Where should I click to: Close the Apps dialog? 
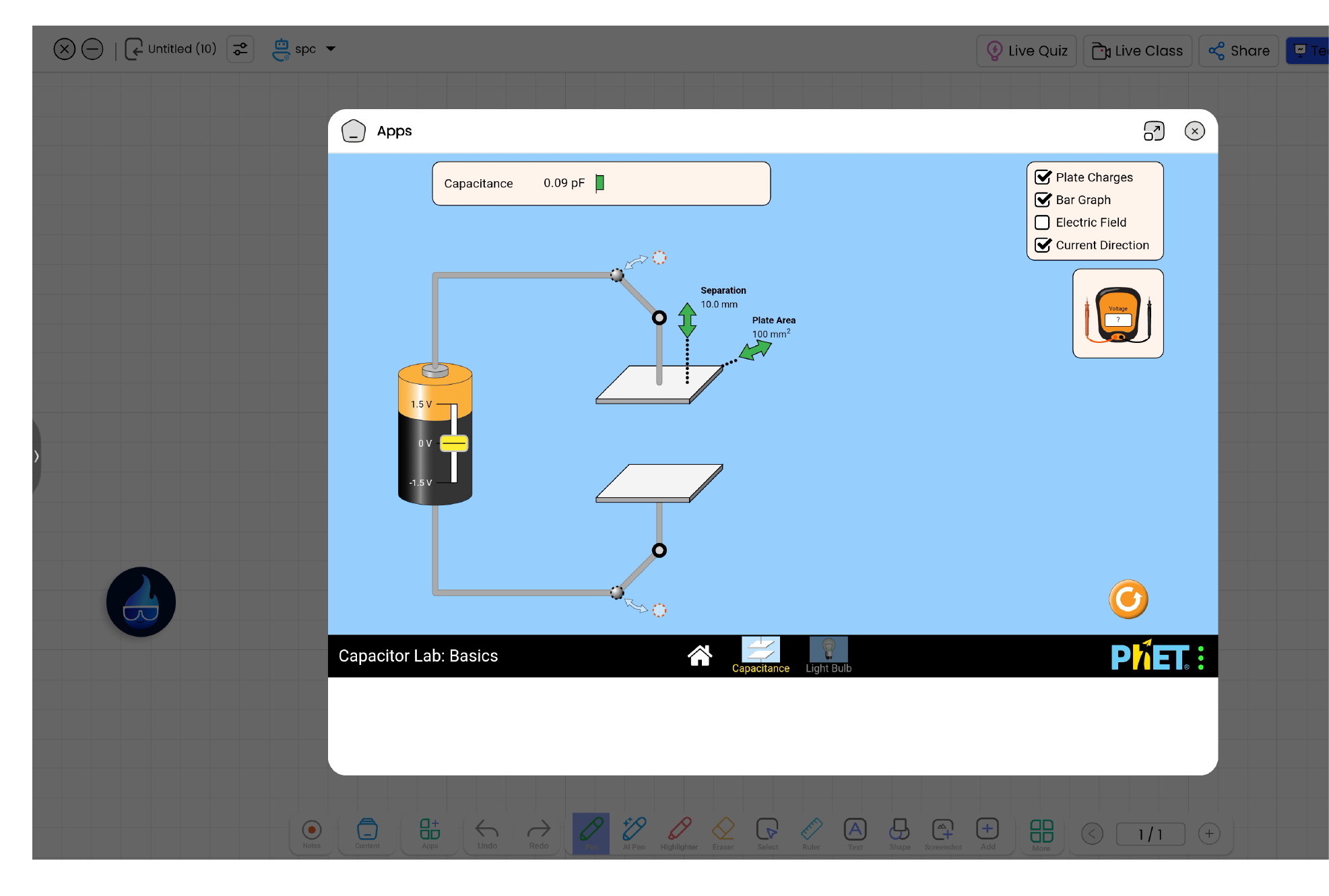click(1194, 131)
